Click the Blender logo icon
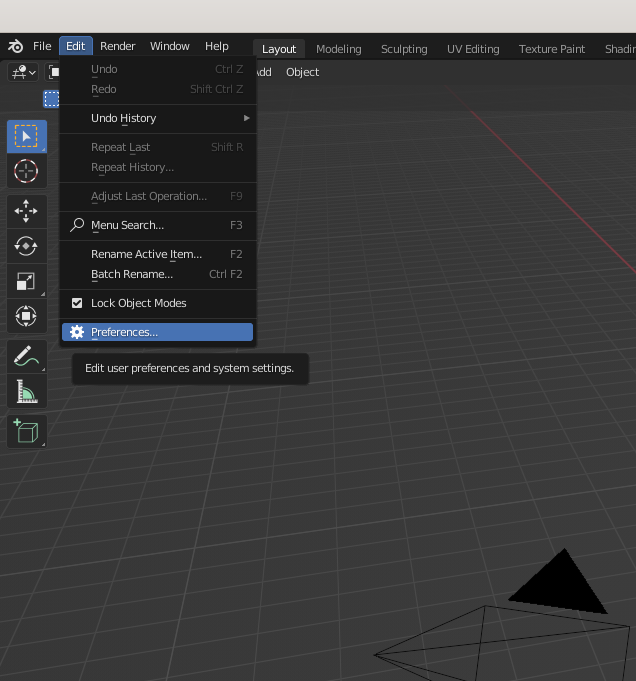Viewport: 636px width, 681px height. click(16, 46)
